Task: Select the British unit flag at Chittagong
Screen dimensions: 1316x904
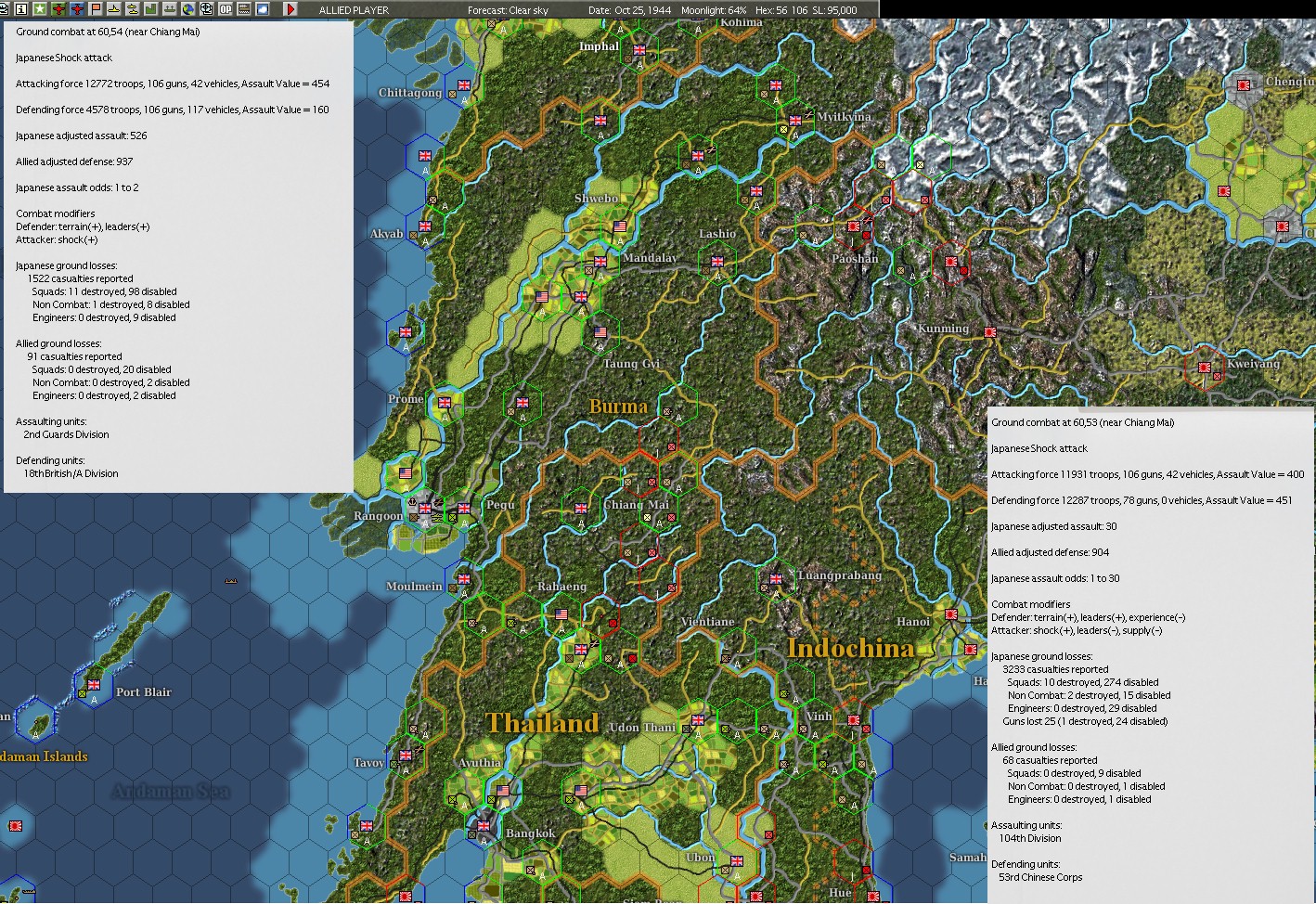Action: pos(463,85)
